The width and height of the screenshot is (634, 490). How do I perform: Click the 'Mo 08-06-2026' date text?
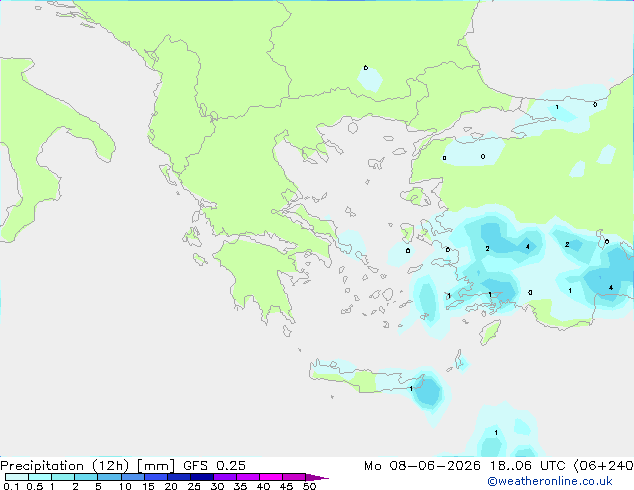tap(423, 466)
